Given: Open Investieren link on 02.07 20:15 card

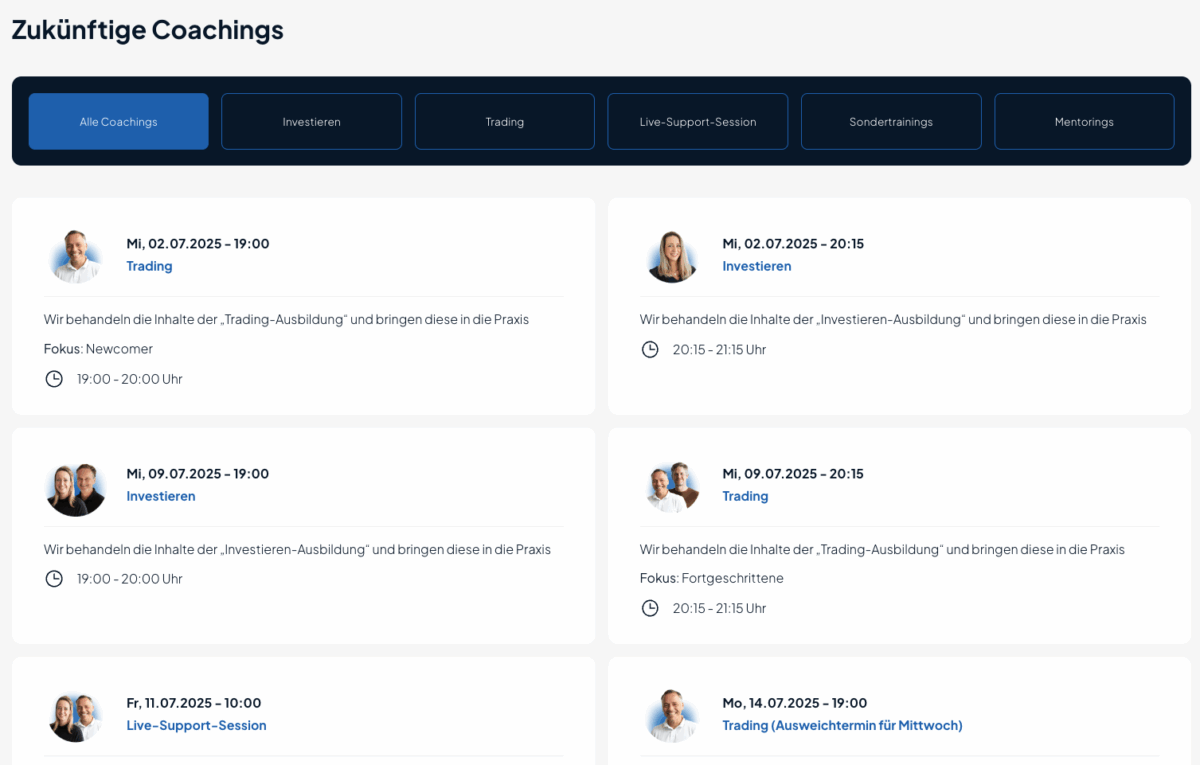Looking at the screenshot, I should [757, 266].
